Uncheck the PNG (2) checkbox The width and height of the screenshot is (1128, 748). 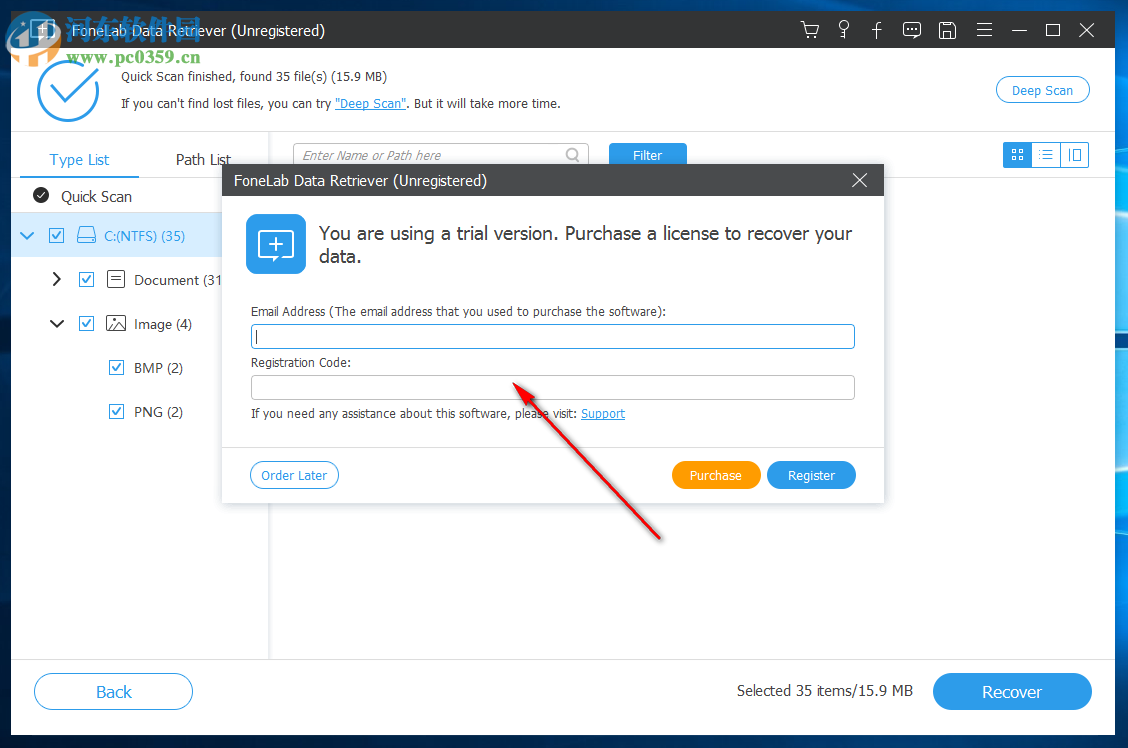[117, 411]
